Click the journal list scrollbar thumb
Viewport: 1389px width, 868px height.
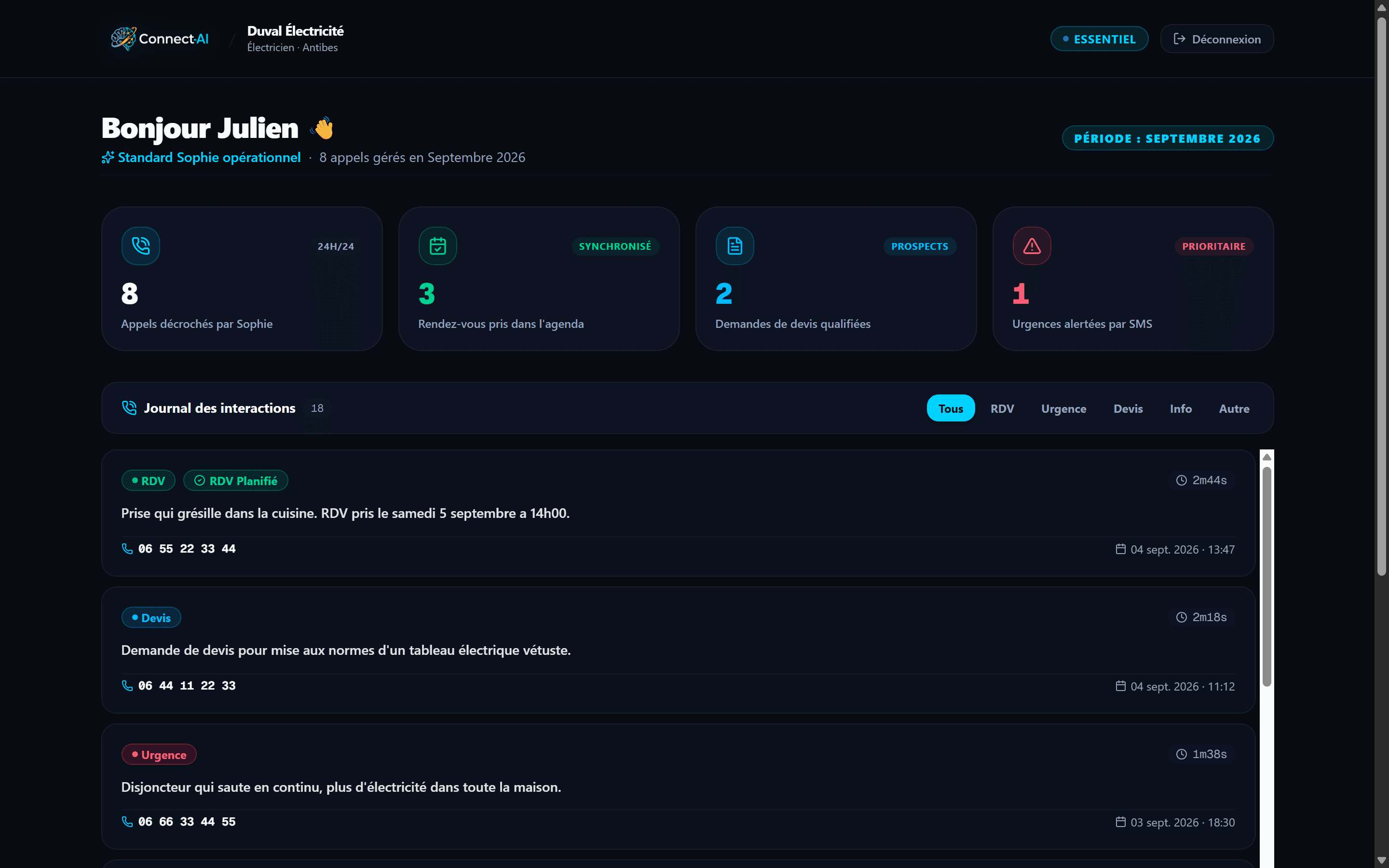pos(1267,576)
